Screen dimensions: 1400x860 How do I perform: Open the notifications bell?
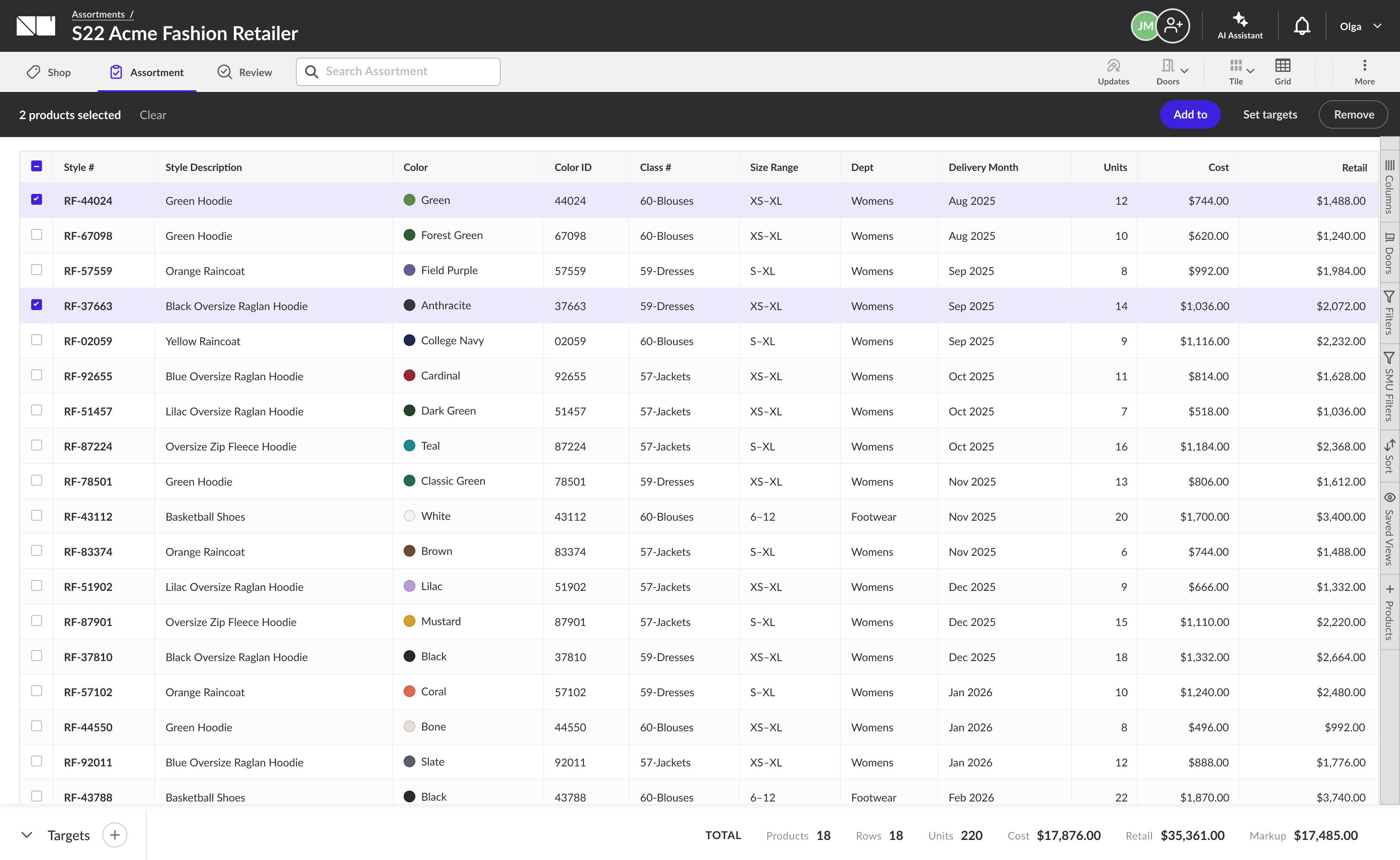[1302, 26]
